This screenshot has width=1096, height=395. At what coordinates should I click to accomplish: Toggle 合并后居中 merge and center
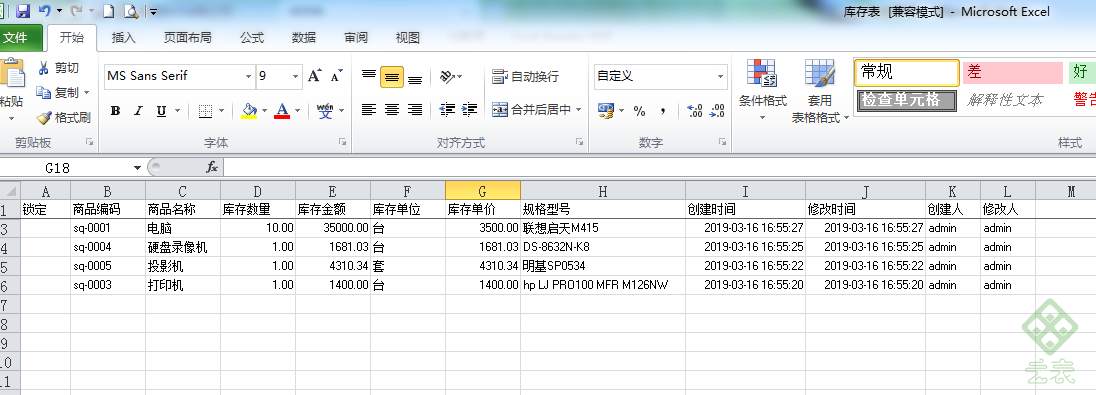coord(531,110)
